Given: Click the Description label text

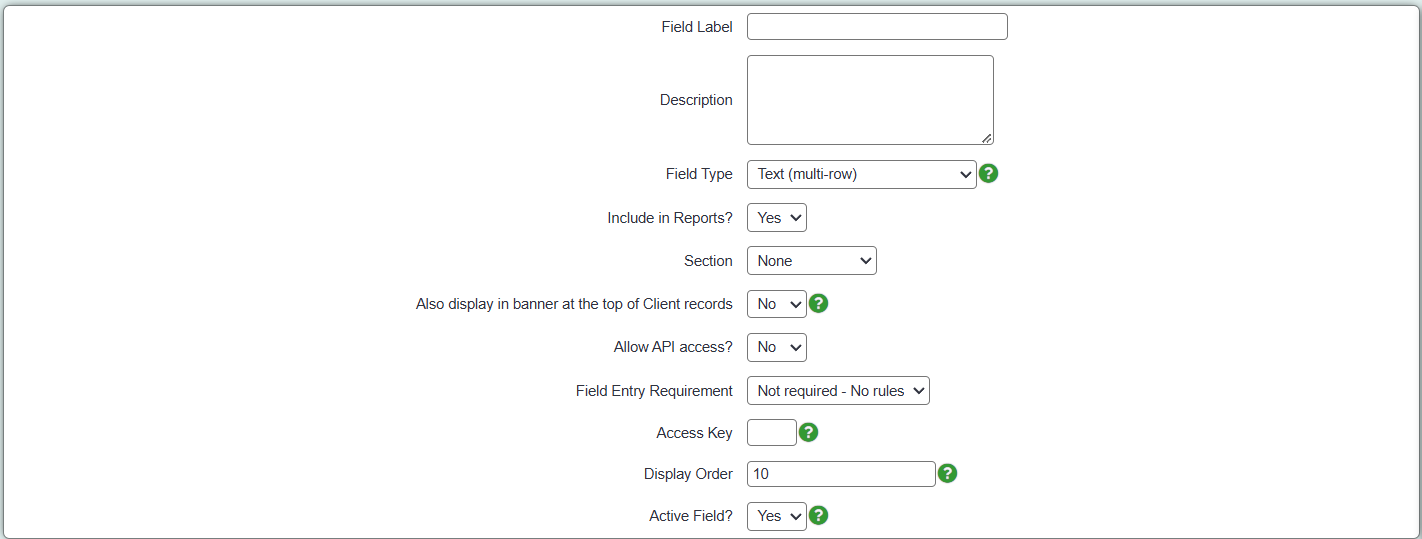Looking at the screenshot, I should click(696, 100).
